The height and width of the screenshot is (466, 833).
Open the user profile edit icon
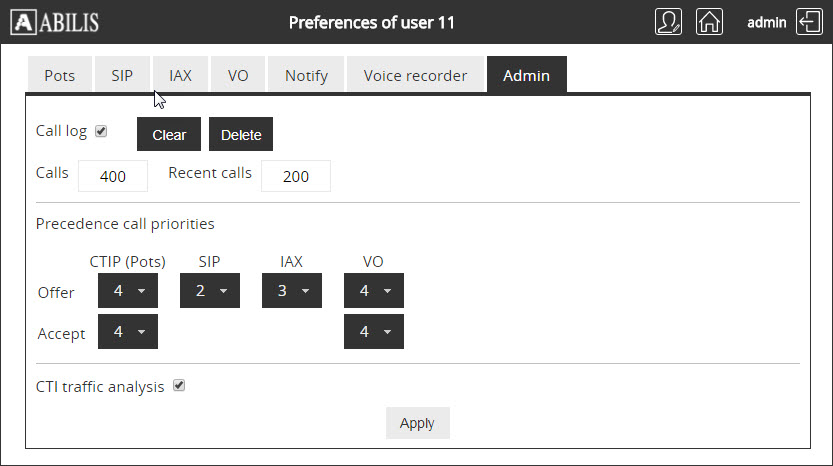coord(668,22)
